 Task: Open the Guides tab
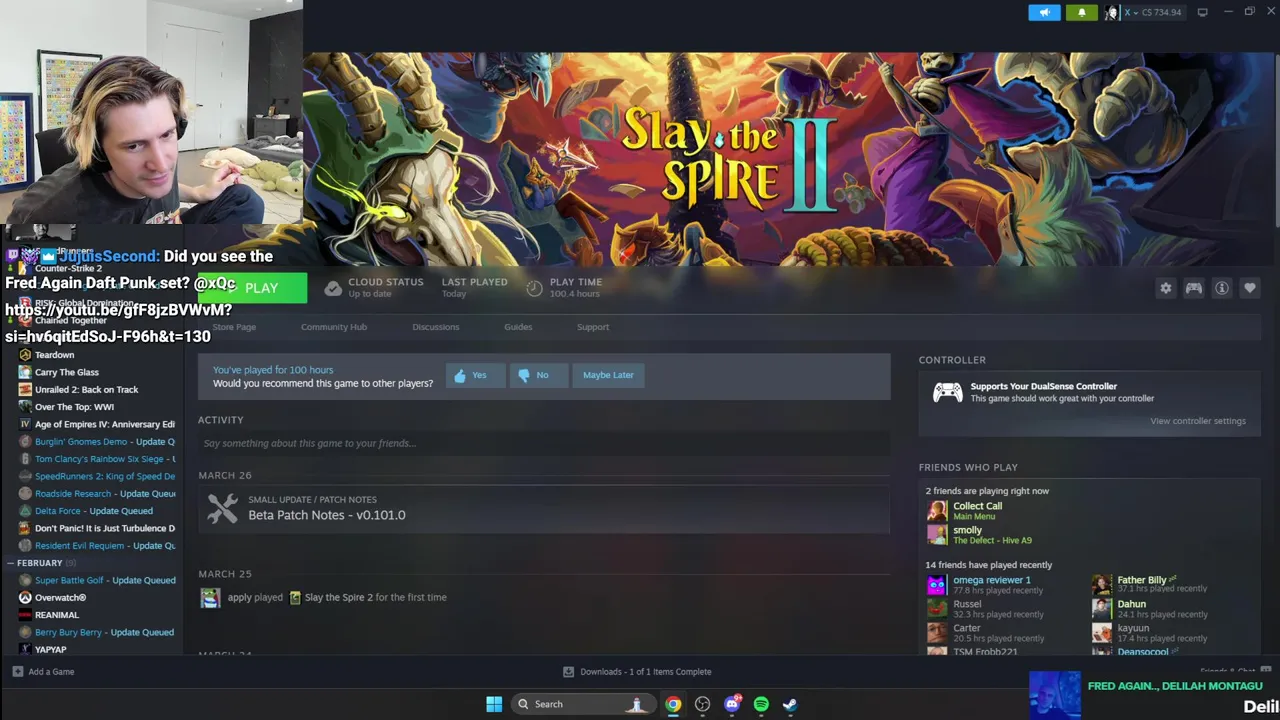(x=518, y=327)
